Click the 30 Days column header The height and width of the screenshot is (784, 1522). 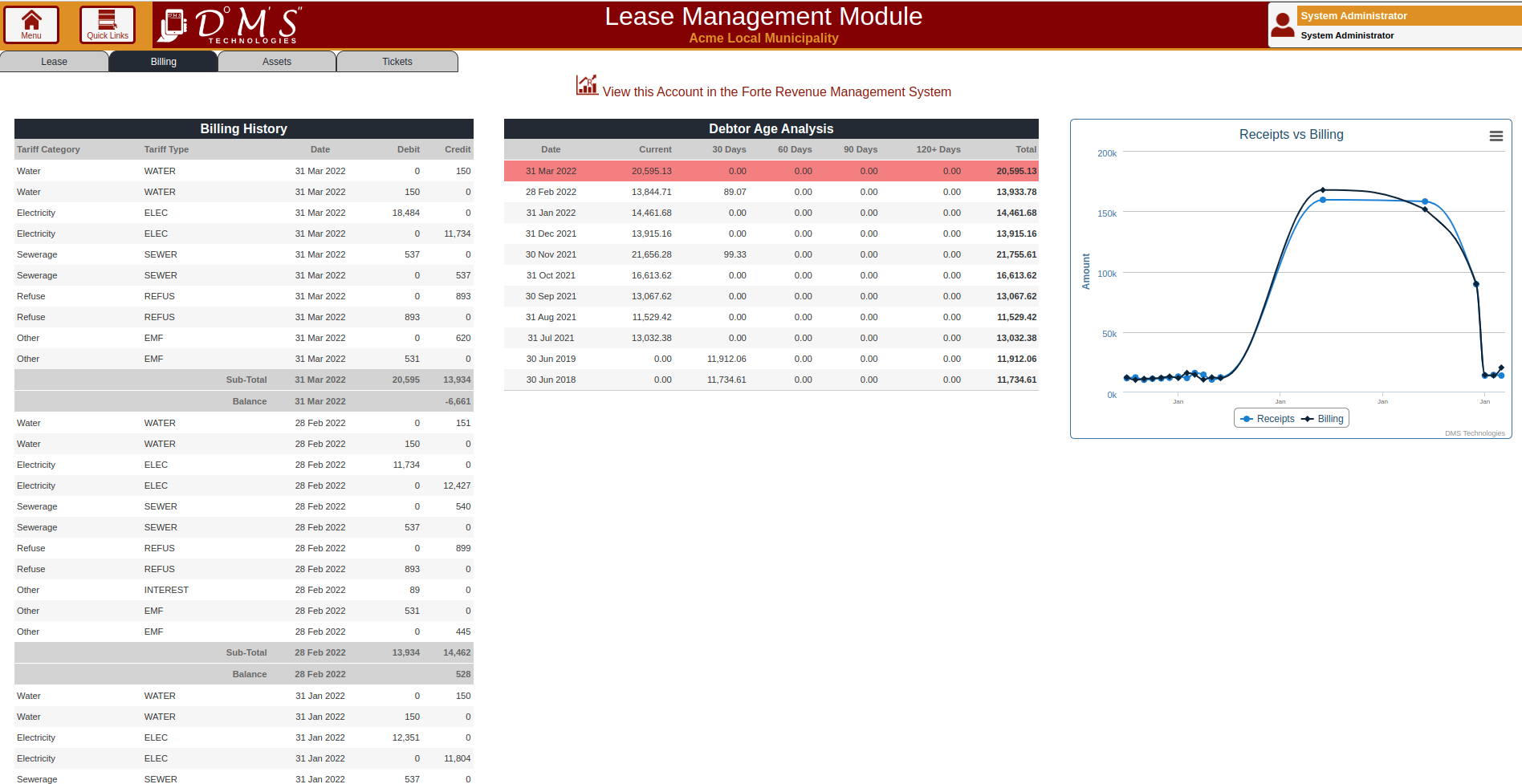coord(729,149)
